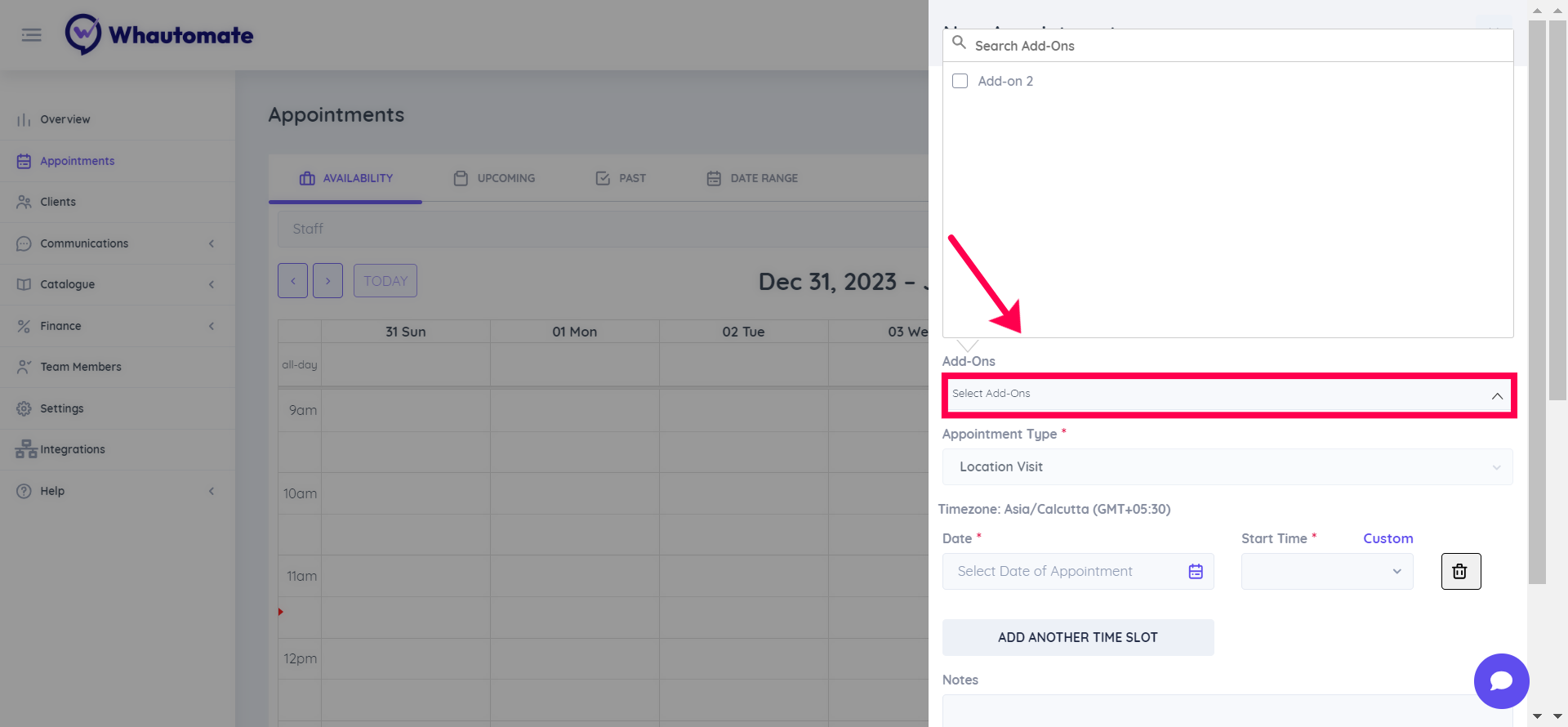Open the Start Time dropdown
This screenshot has width=1568, height=727.
coord(1326,572)
